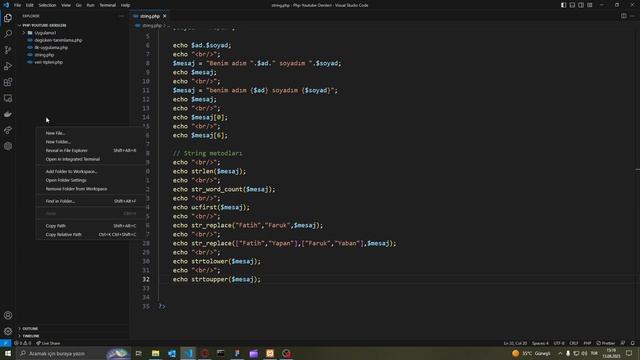Viewport: 640px width, 360px height.
Task: Change the Spaces: 4 indentation setting
Action: 540,343
